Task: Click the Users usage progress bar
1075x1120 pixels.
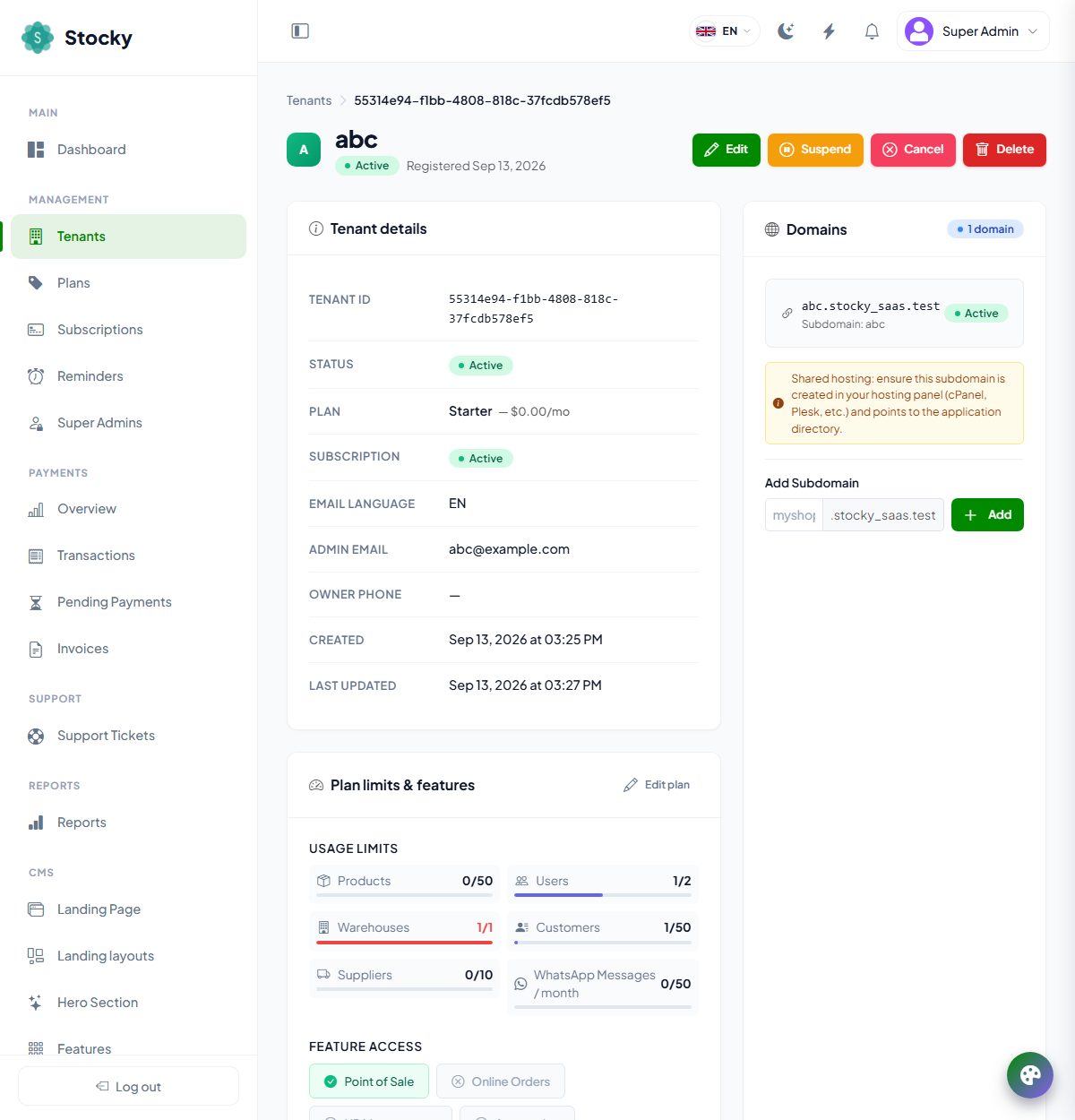Action: click(603, 894)
